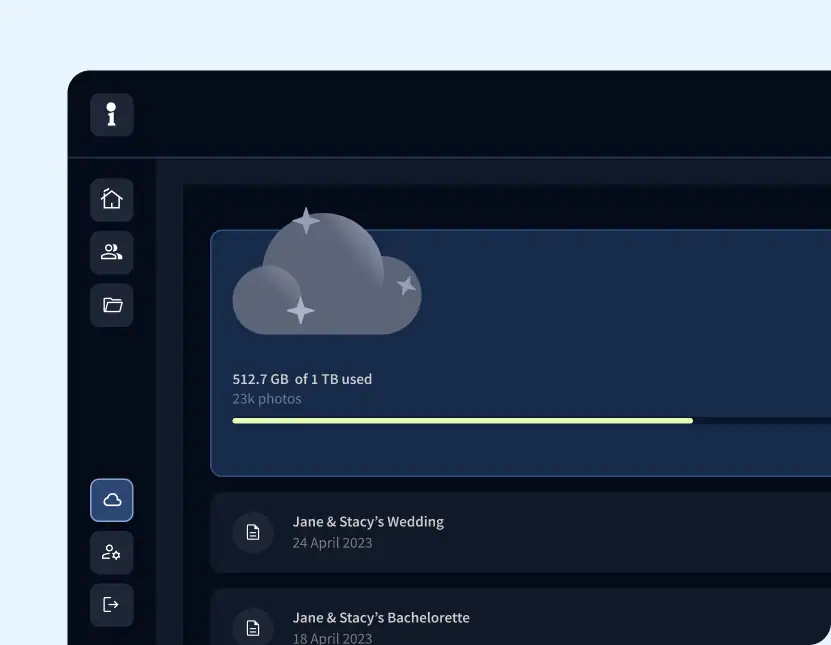Click the "23k photos" label
Screen dimensions: 831x645
click(x=266, y=399)
